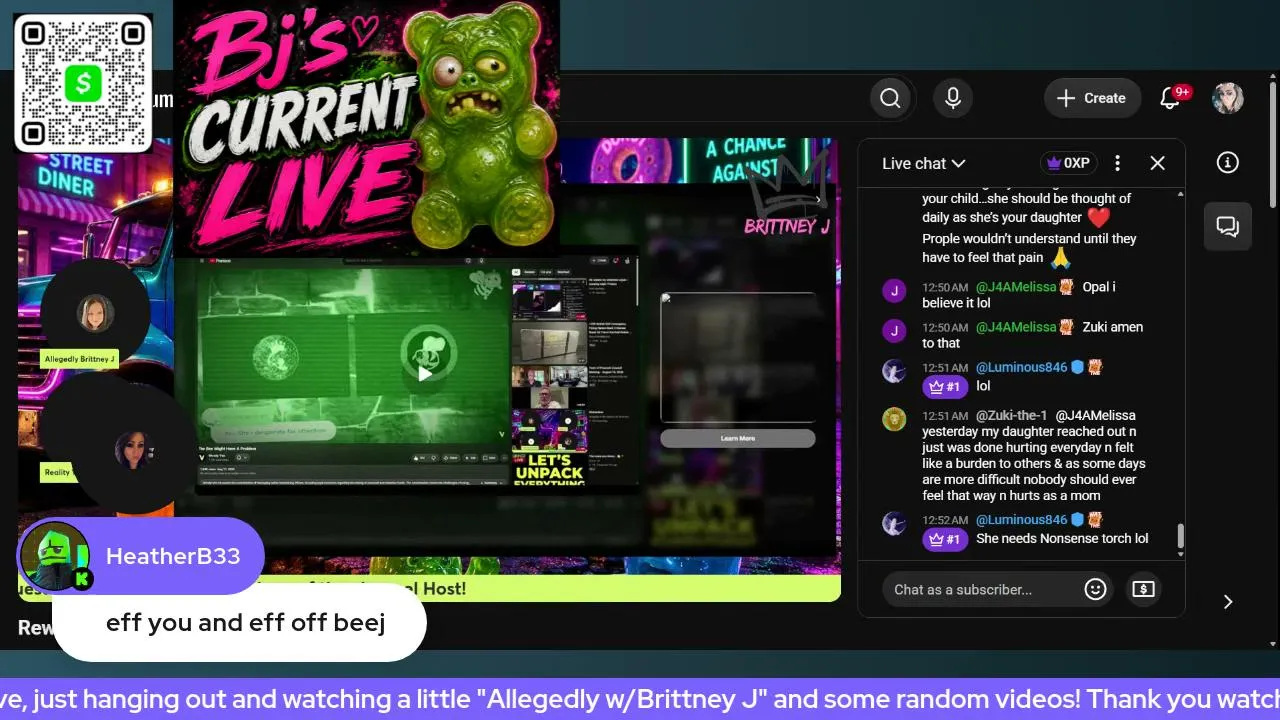Viewport: 1280px width, 720px height.
Task: Open the emoji picker in chat box
Action: coord(1095,589)
